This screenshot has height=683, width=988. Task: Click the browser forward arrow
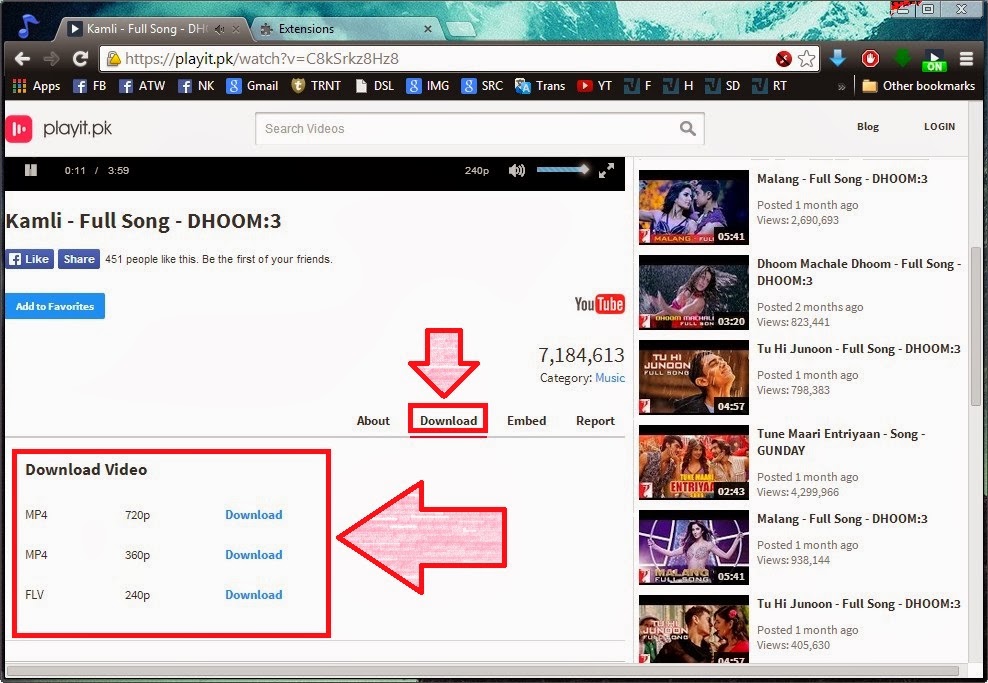pos(51,59)
